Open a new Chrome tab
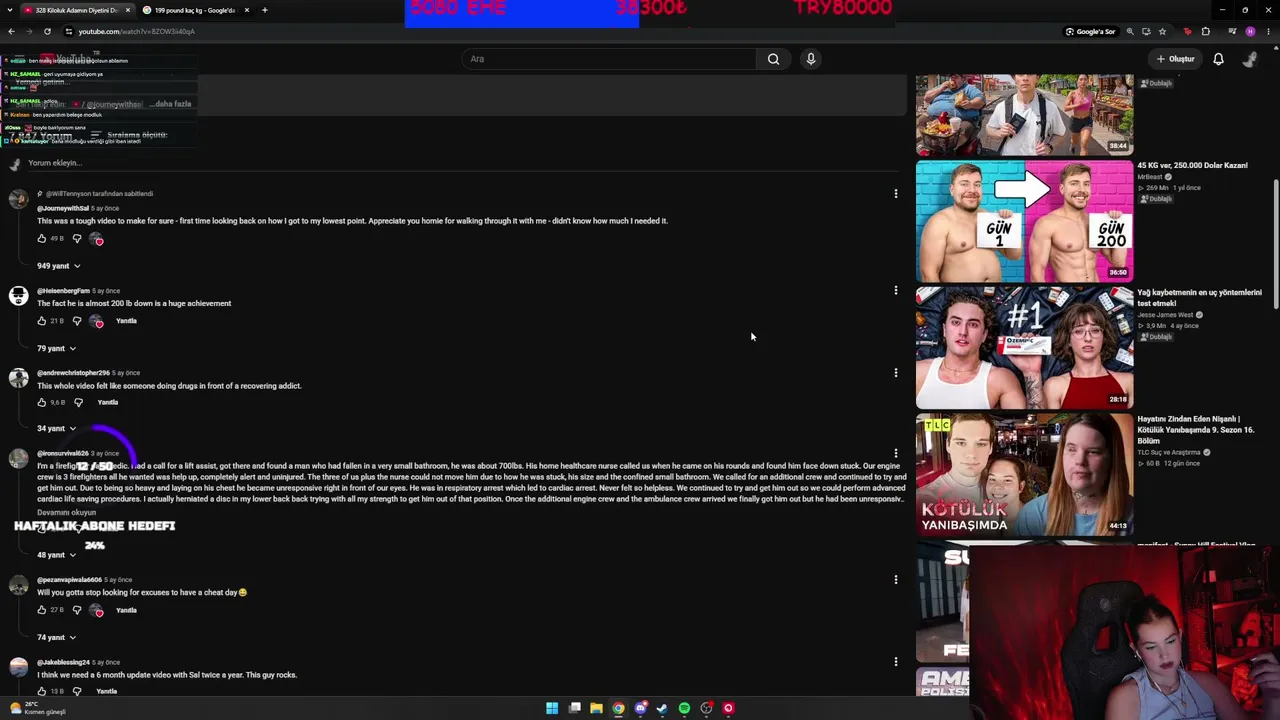 (x=265, y=10)
